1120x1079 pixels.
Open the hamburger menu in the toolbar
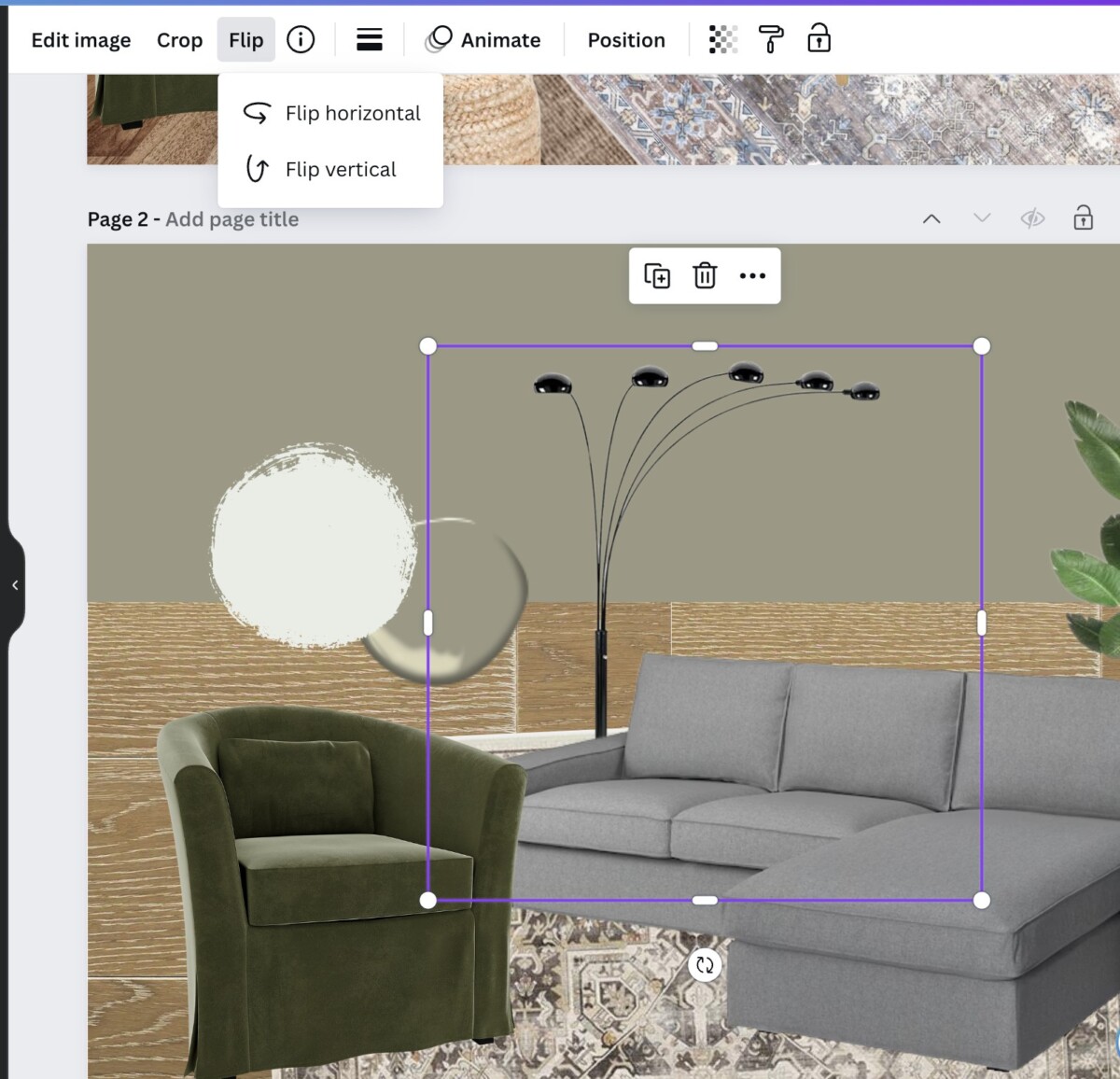point(369,39)
